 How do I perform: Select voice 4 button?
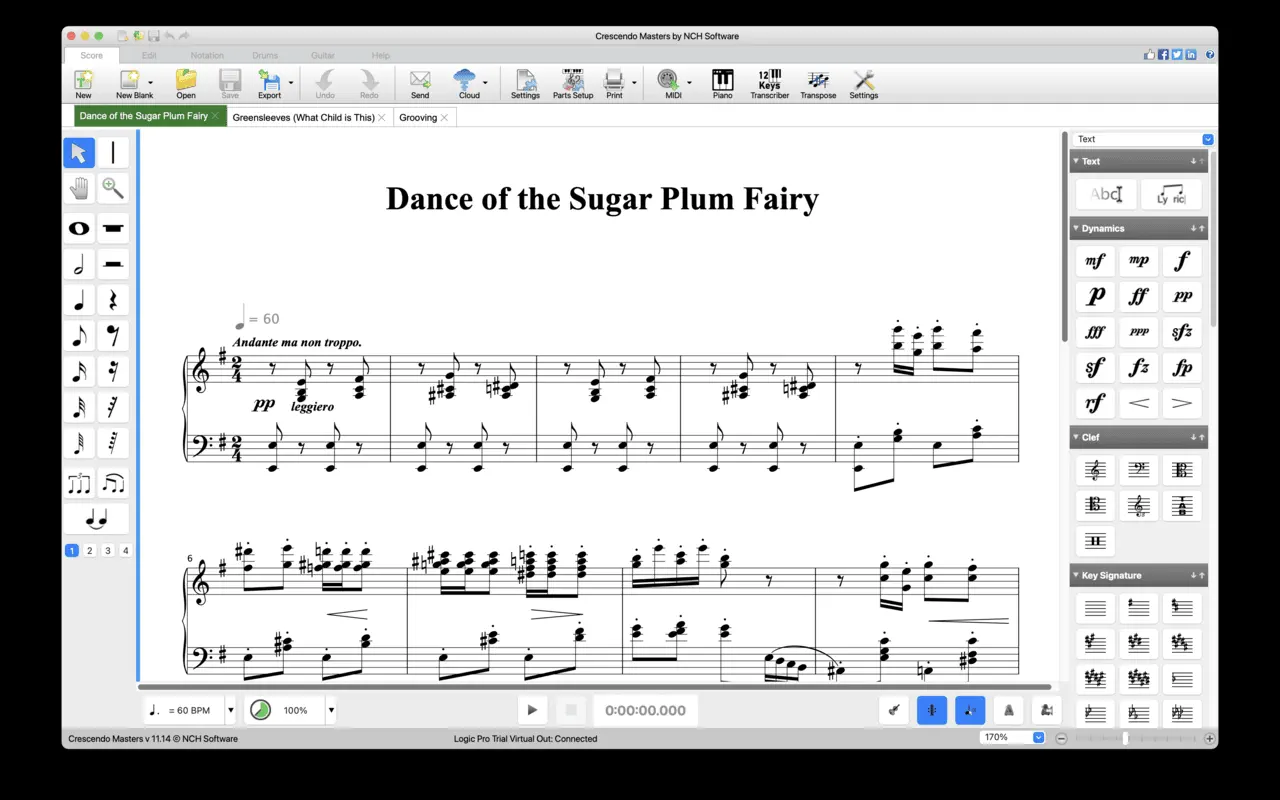click(126, 551)
